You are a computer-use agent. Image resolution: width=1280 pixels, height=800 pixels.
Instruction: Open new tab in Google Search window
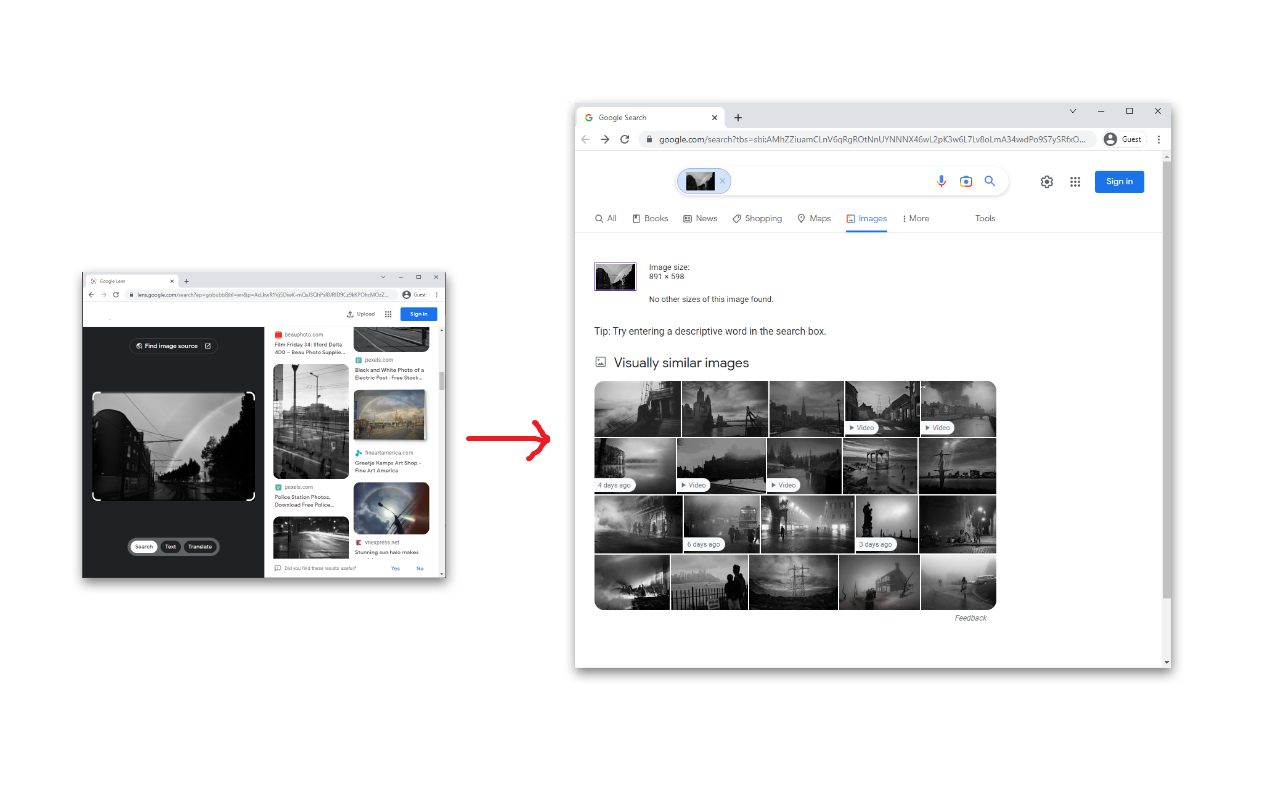pos(738,118)
